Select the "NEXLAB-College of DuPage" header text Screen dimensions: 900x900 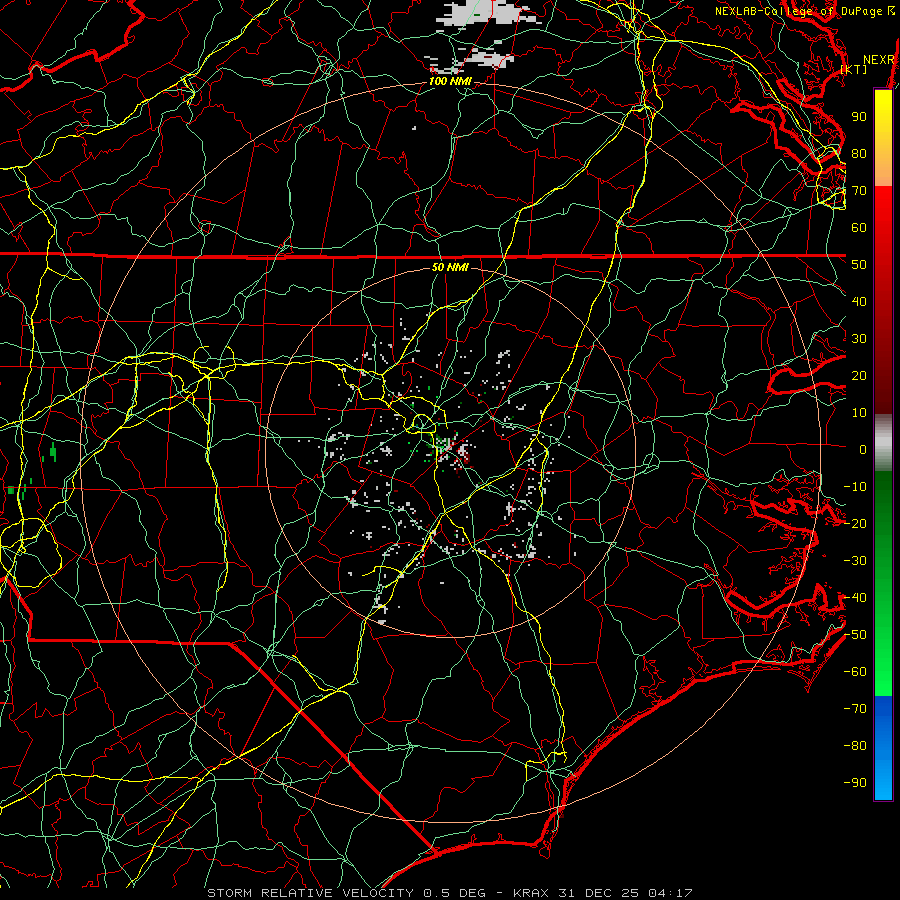tap(800, 11)
